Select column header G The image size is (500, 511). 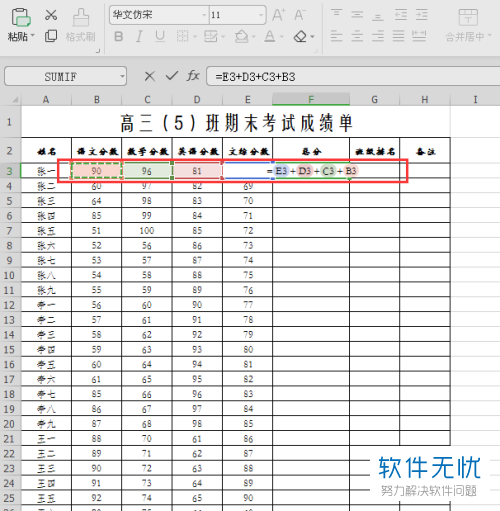(374, 100)
